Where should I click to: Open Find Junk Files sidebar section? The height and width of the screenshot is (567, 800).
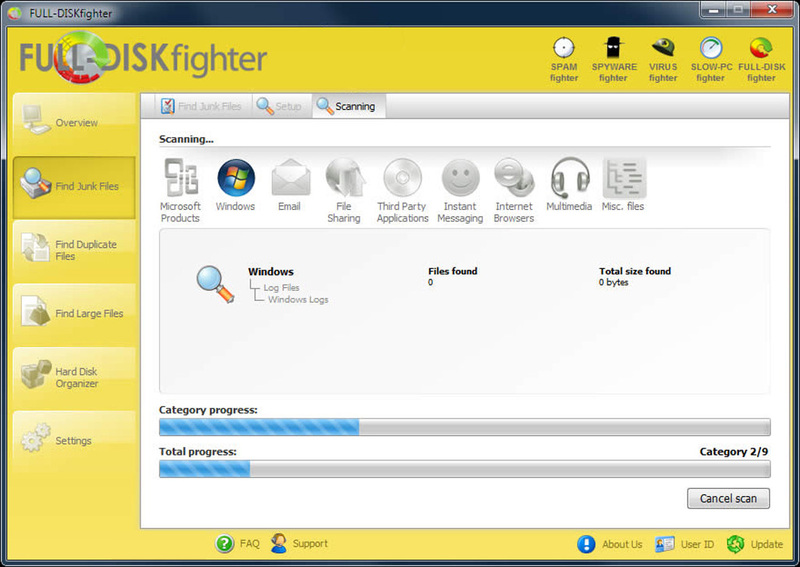pyautogui.click(x=74, y=187)
